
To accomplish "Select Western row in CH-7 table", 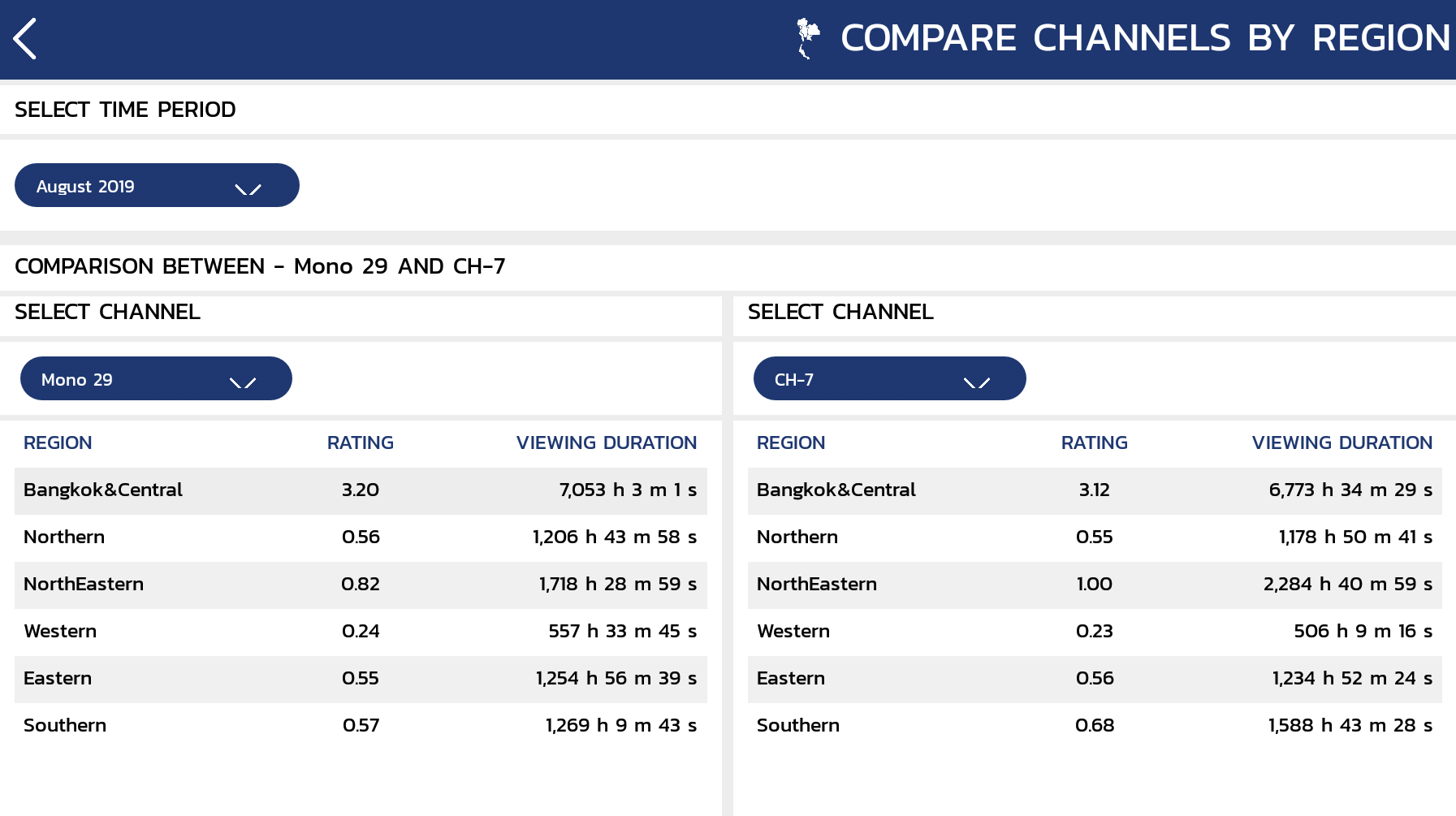I will click(1094, 632).
